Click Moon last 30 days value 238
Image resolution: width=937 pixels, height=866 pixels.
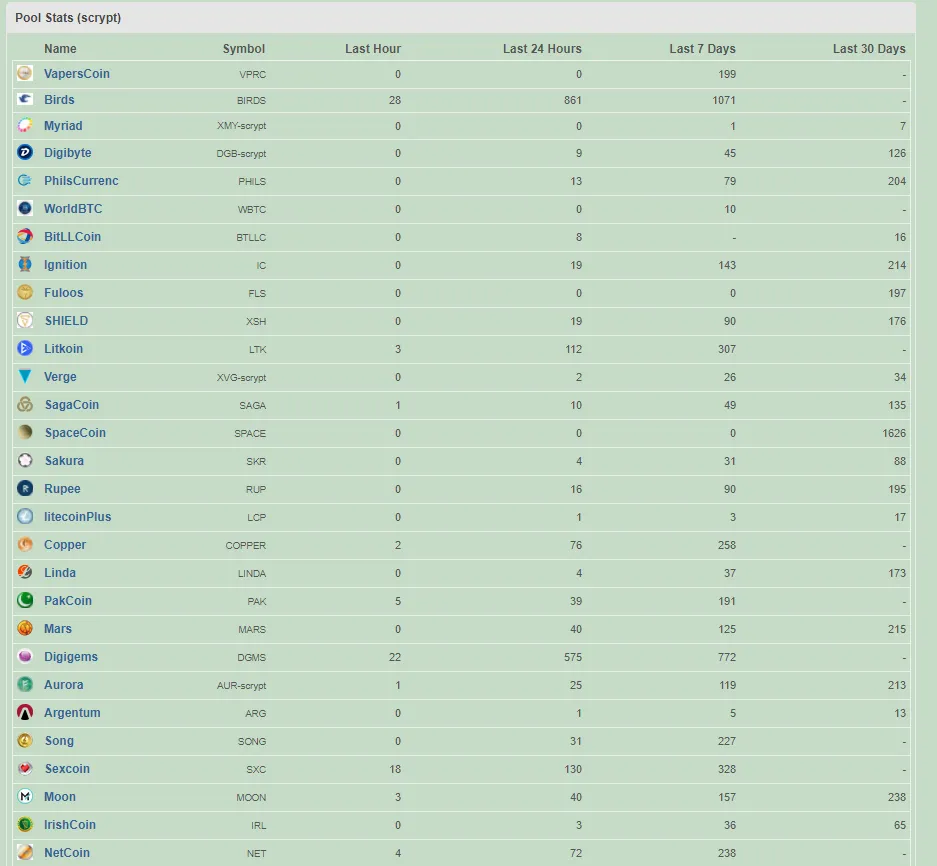point(897,797)
